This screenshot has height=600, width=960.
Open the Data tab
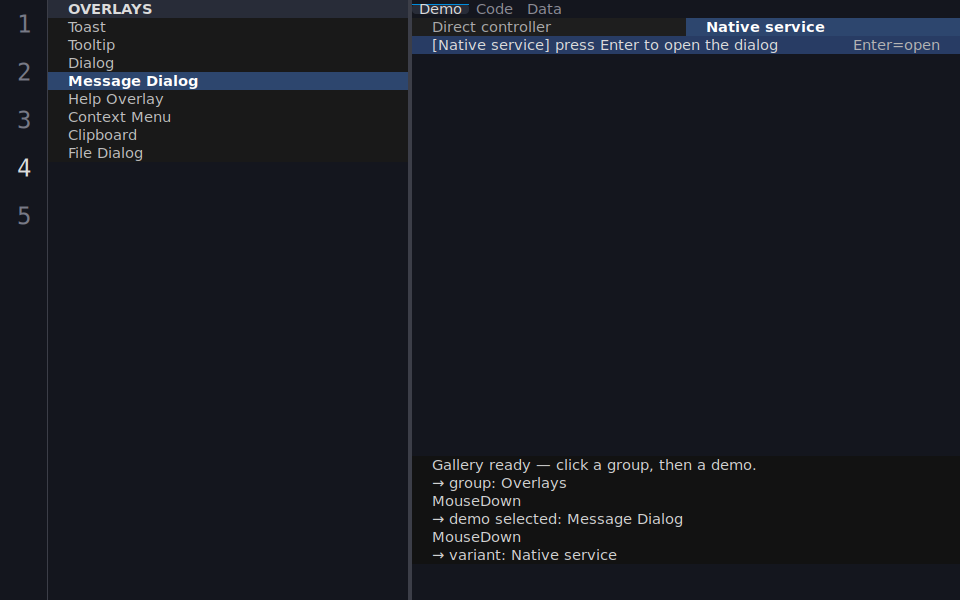pos(544,9)
